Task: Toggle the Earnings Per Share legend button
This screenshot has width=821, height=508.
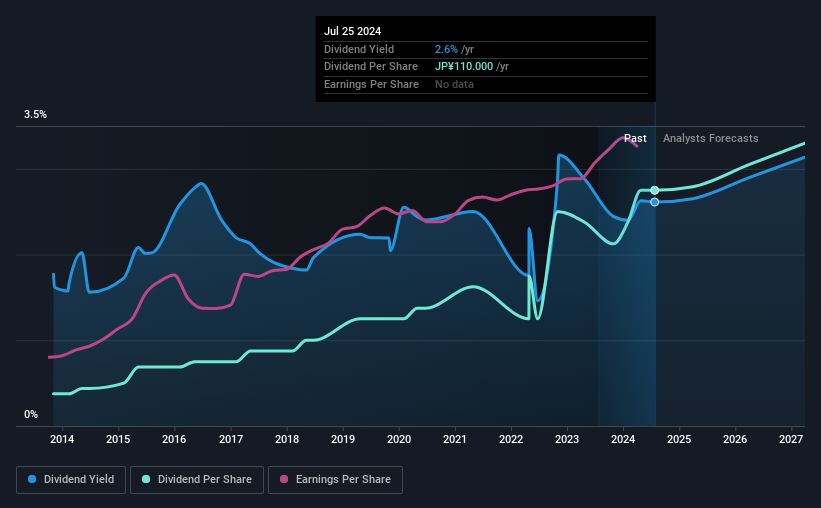Action: pos(335,479)
